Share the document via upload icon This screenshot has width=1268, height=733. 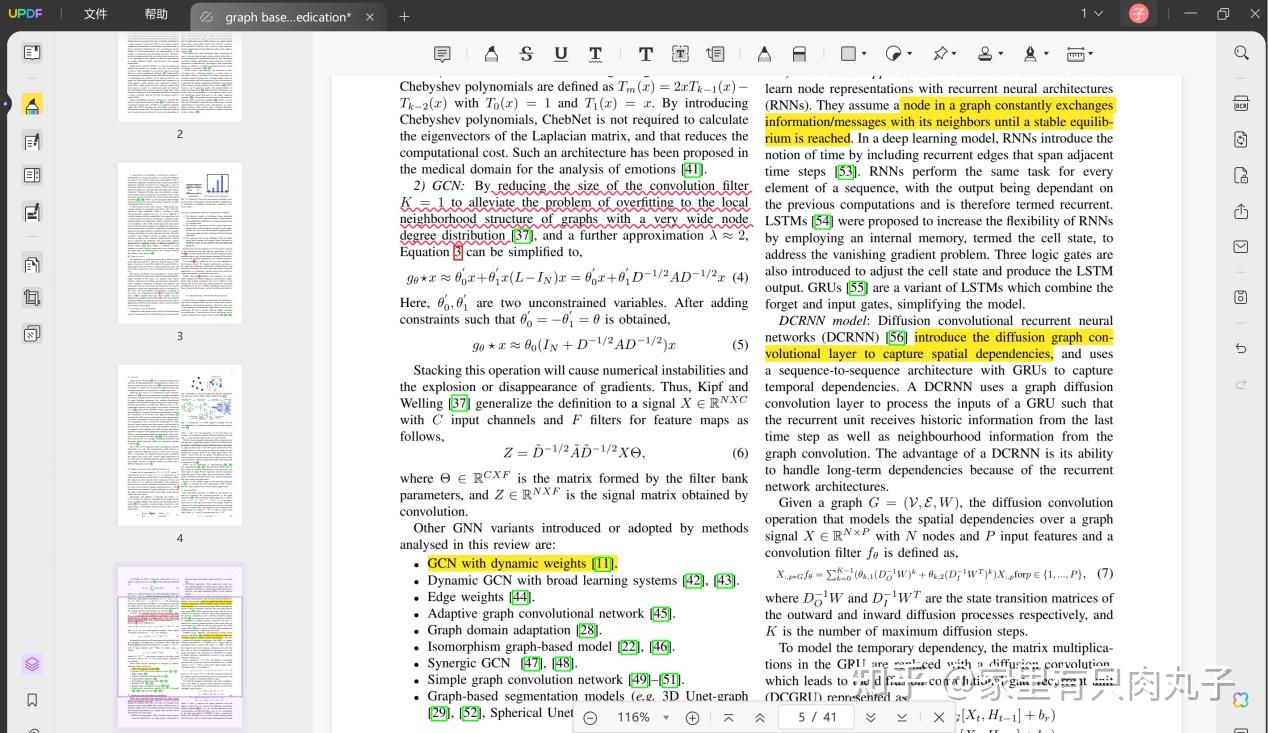tap(1241, 211)
